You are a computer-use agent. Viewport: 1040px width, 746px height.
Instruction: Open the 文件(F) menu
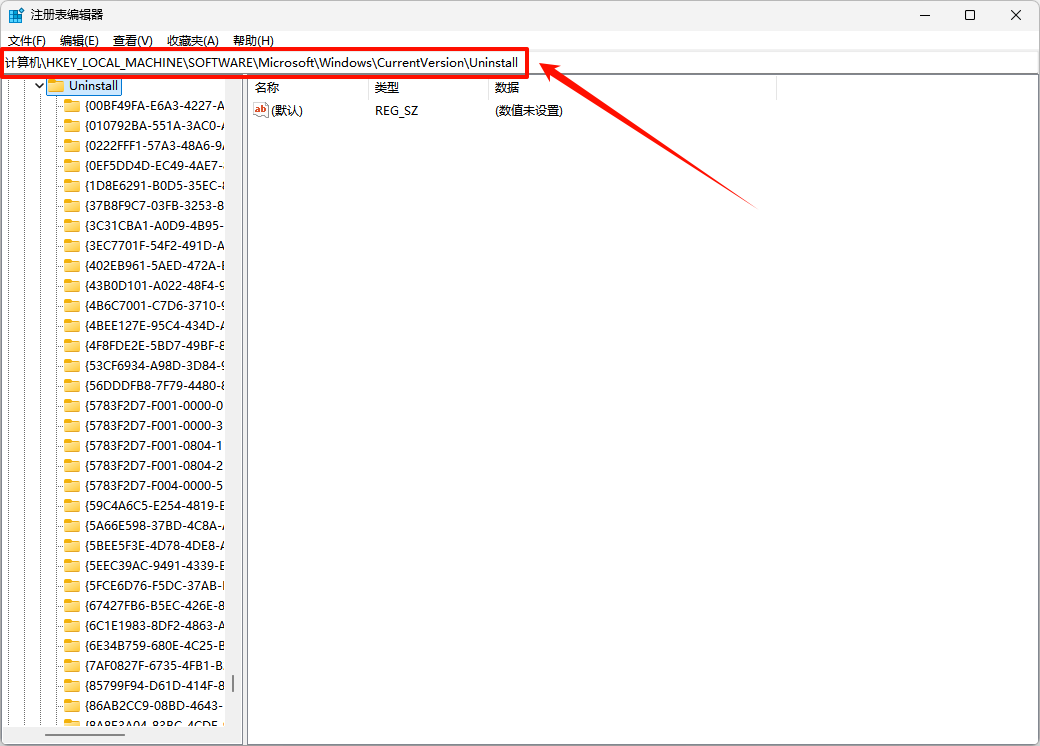pyautogui.click(x=27, y=40)
